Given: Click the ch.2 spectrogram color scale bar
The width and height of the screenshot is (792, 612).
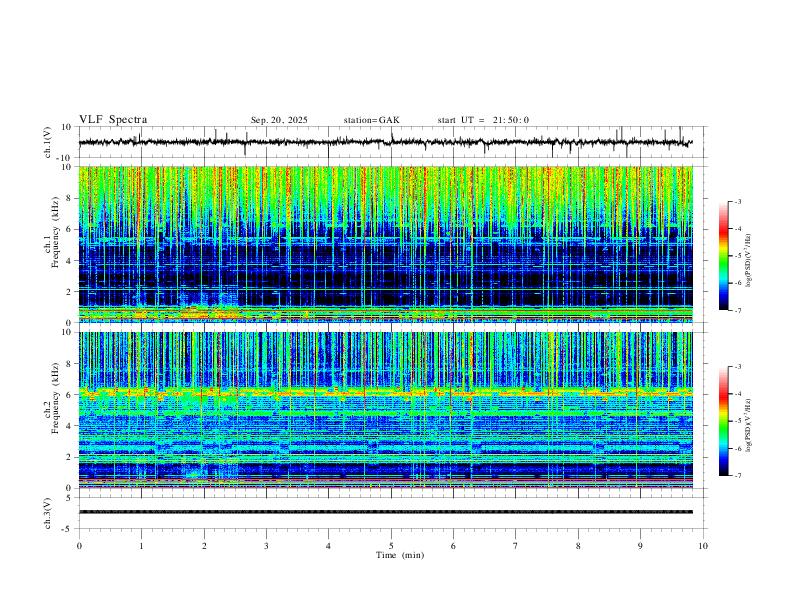Looking at the screenshot, I should pyautogui.click(x=724, y=421).
